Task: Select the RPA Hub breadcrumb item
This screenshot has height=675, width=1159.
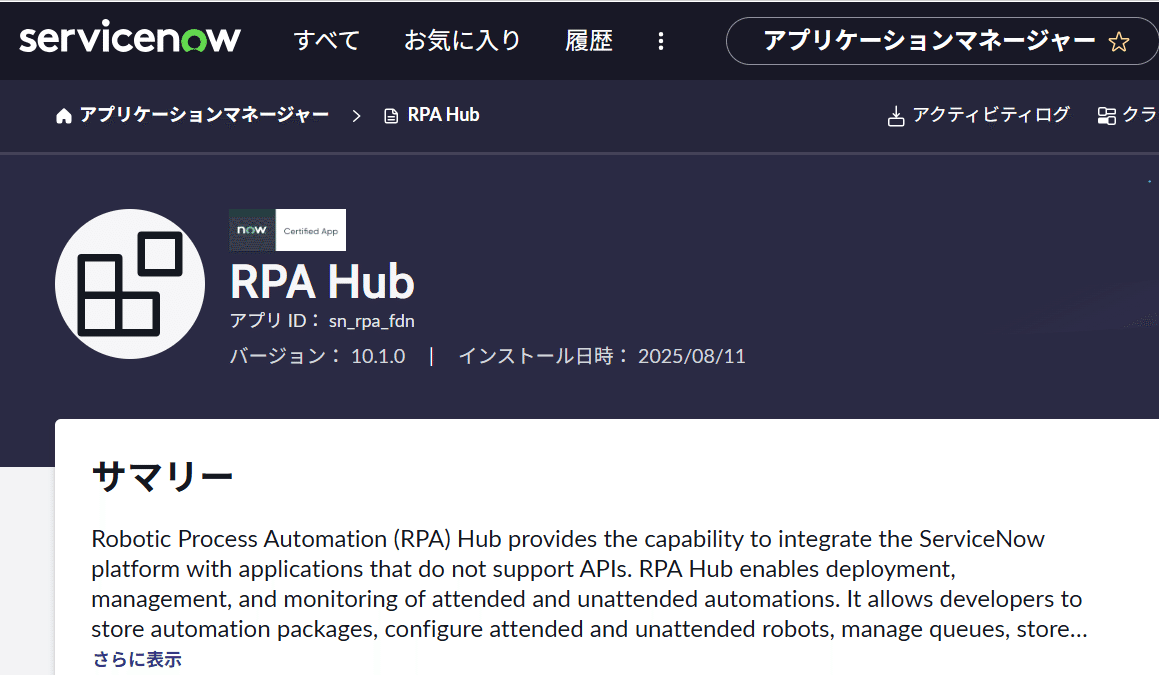Action: (x=442, y=114)
